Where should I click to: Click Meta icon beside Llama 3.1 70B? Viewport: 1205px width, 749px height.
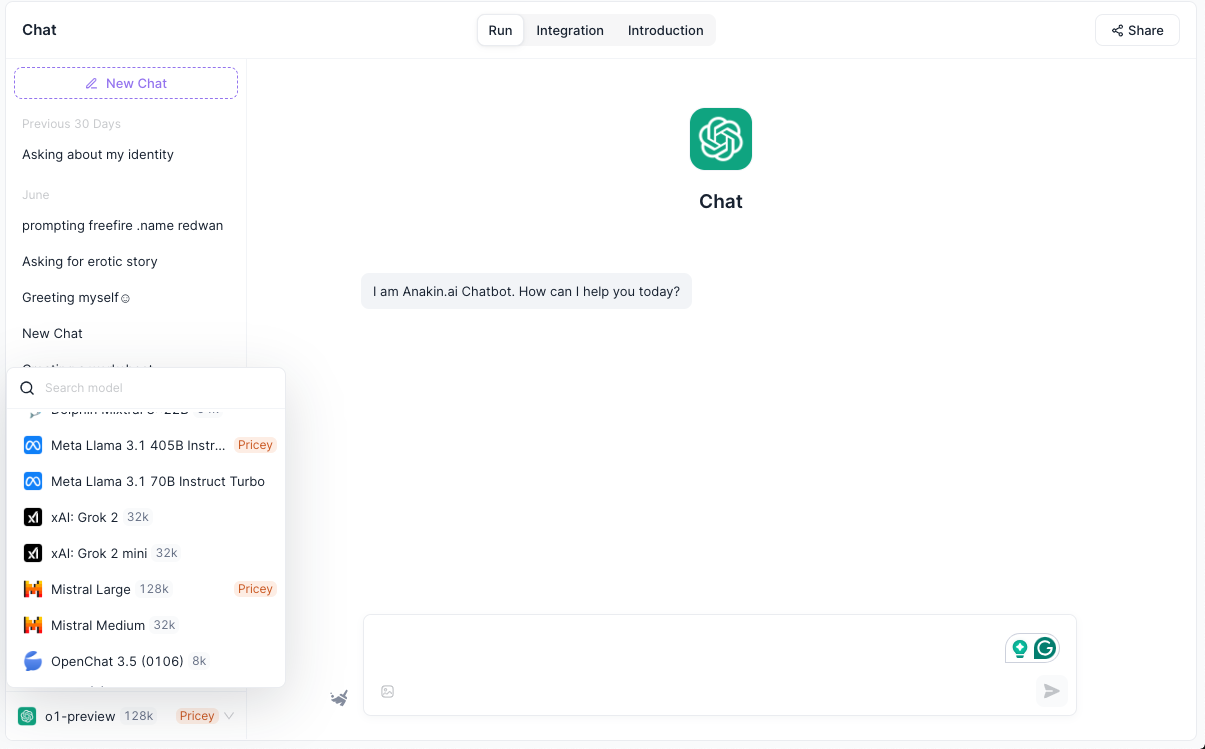tap(33, 481)
